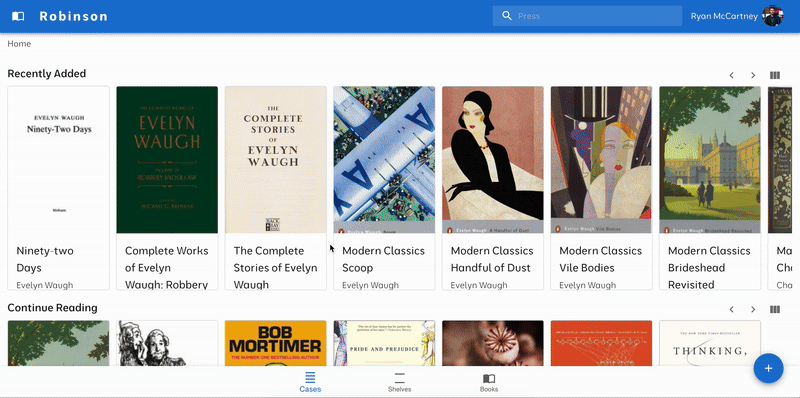Image resolution: width=800 pixels, height=398 pixels.
Task: Click the search magnifier icon
Action: tap(507, 16)
